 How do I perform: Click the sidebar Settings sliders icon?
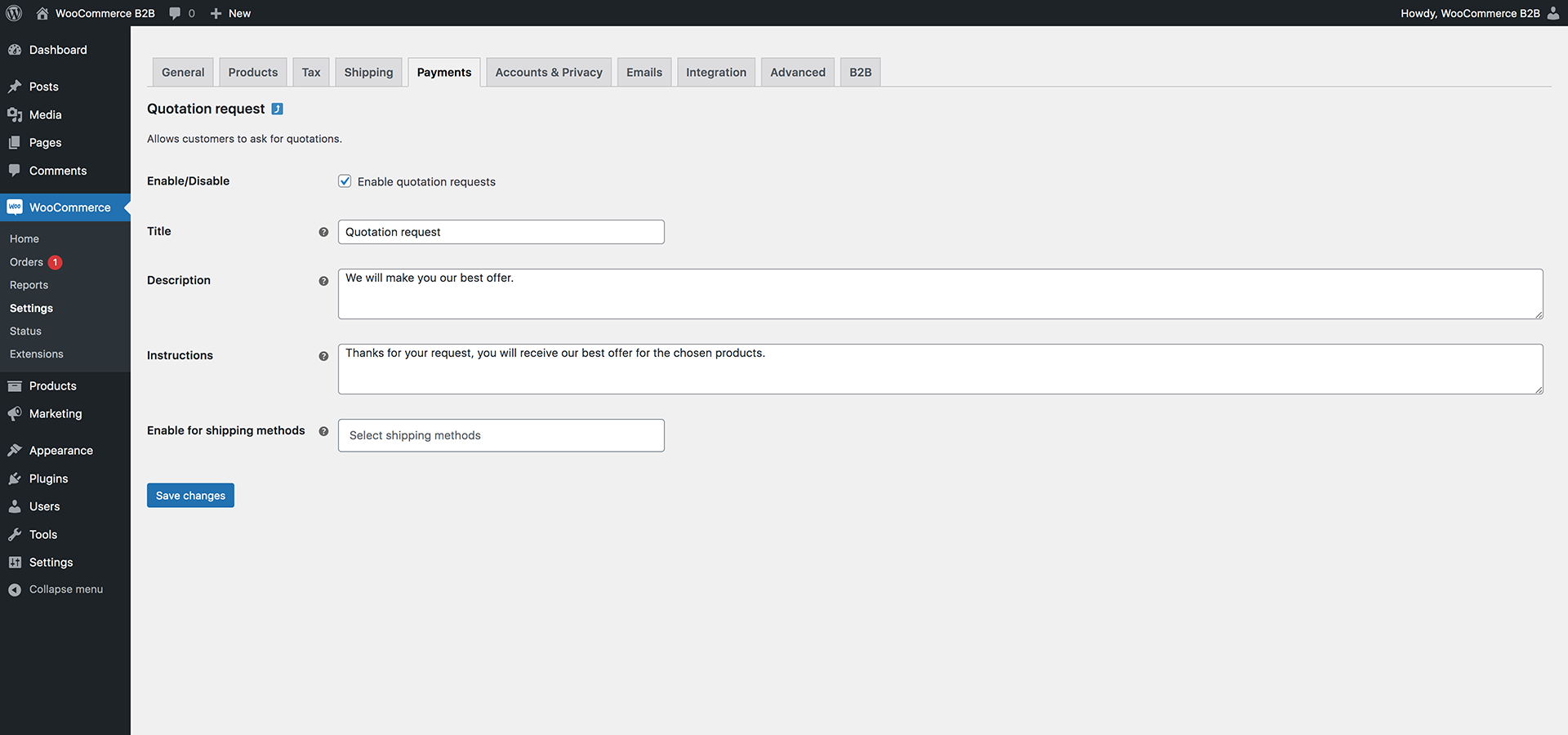pyautogui.click(x=15, y=562)
